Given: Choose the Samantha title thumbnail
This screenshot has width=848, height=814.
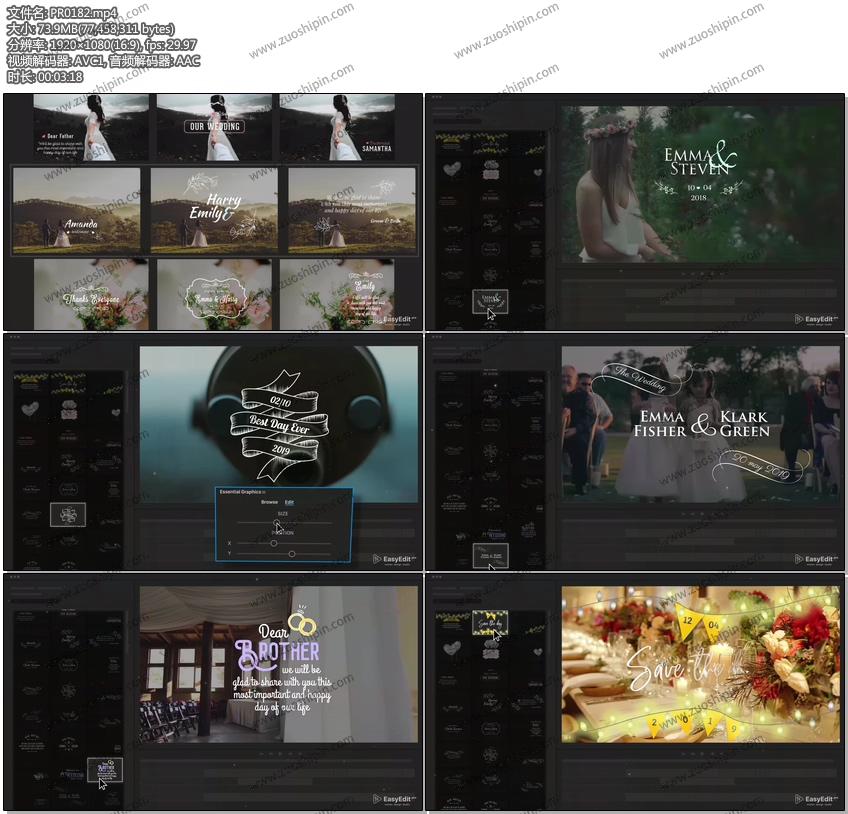Looking at the screenshot, I should (337, 127).
